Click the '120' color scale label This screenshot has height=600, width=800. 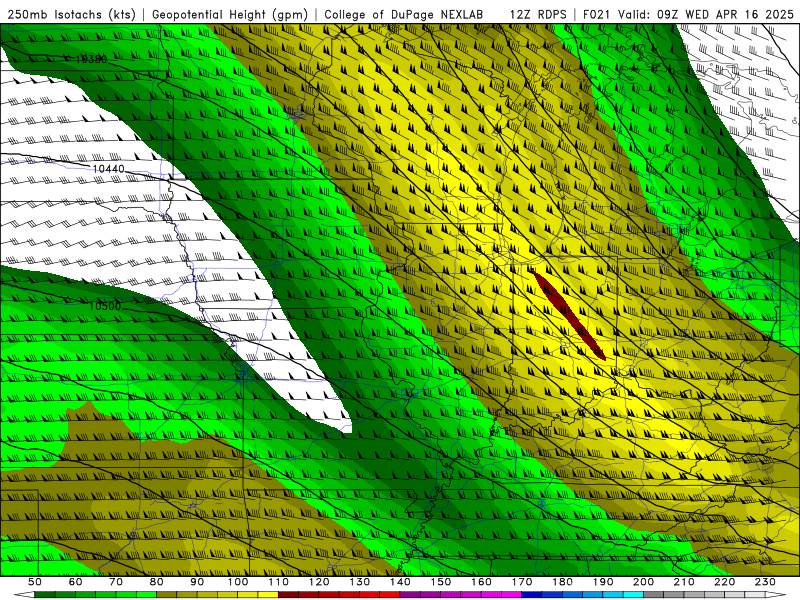pyautogui.click(x=319, y=582)
